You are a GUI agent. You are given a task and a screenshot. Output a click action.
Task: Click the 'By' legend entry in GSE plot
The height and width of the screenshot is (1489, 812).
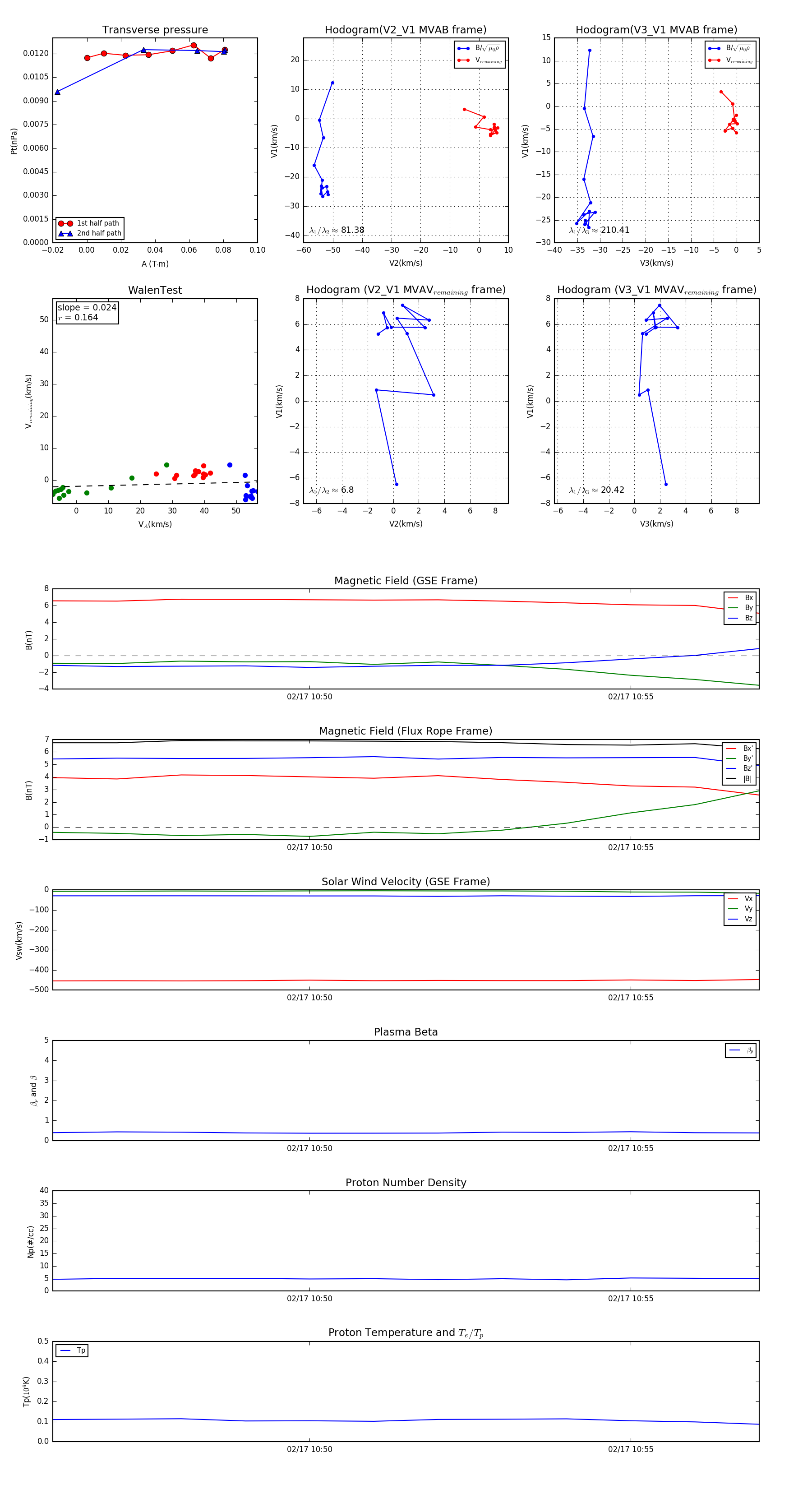(740, 607)
